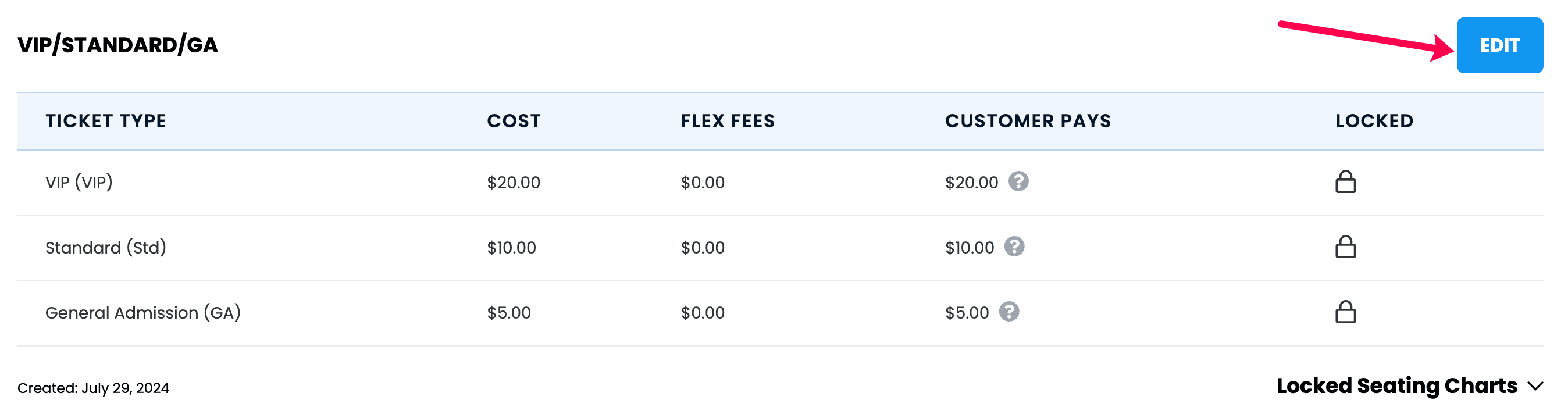Viewport: 1568px width, 407px height.
Task: Click the LOCKED column header
Action: point(1374,120)
